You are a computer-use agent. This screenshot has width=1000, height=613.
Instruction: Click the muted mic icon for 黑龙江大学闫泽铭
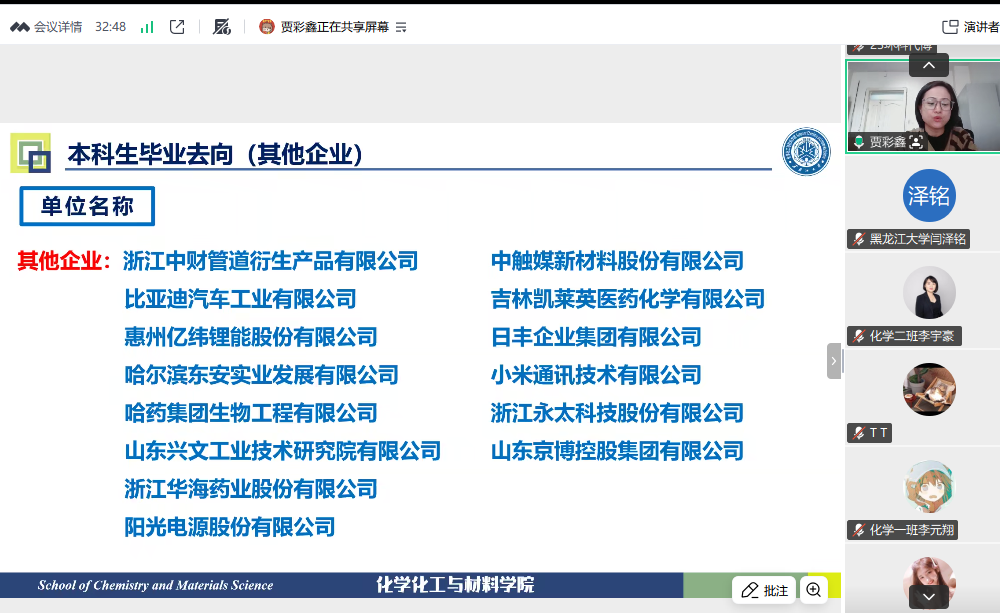858,239
